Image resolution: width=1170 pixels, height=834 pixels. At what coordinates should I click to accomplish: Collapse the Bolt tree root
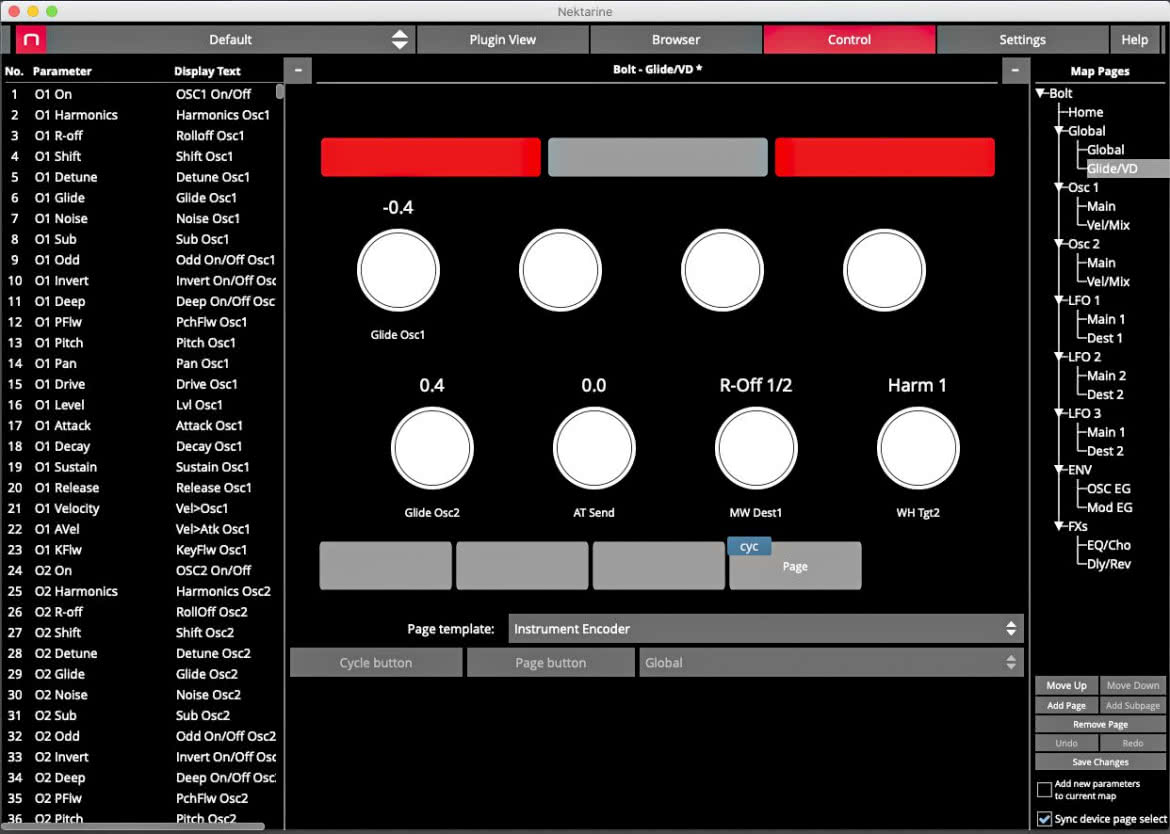tap(1041, 93)
